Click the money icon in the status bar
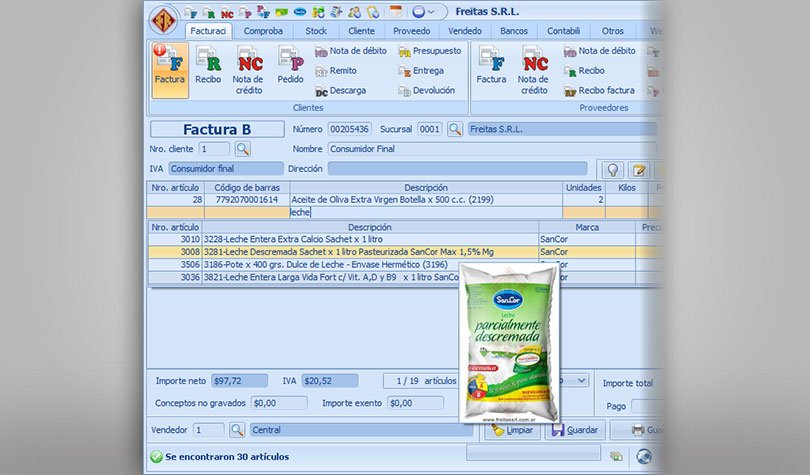 [x=616, y=456]
